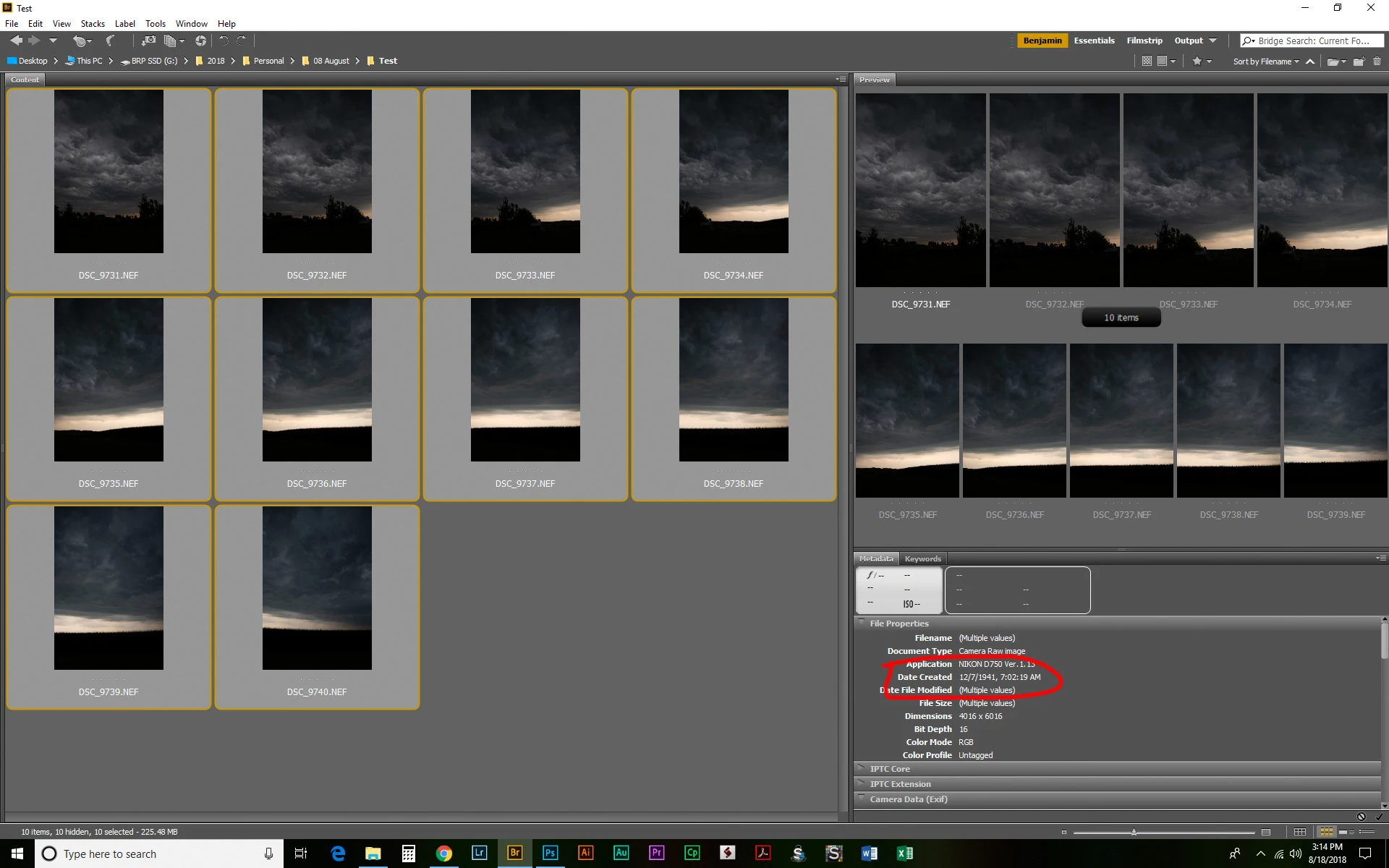This screenshot has height=868, width=1389.
Task: Toggle the lock thumbnail grid button
Action: [x=1300, y=832]
